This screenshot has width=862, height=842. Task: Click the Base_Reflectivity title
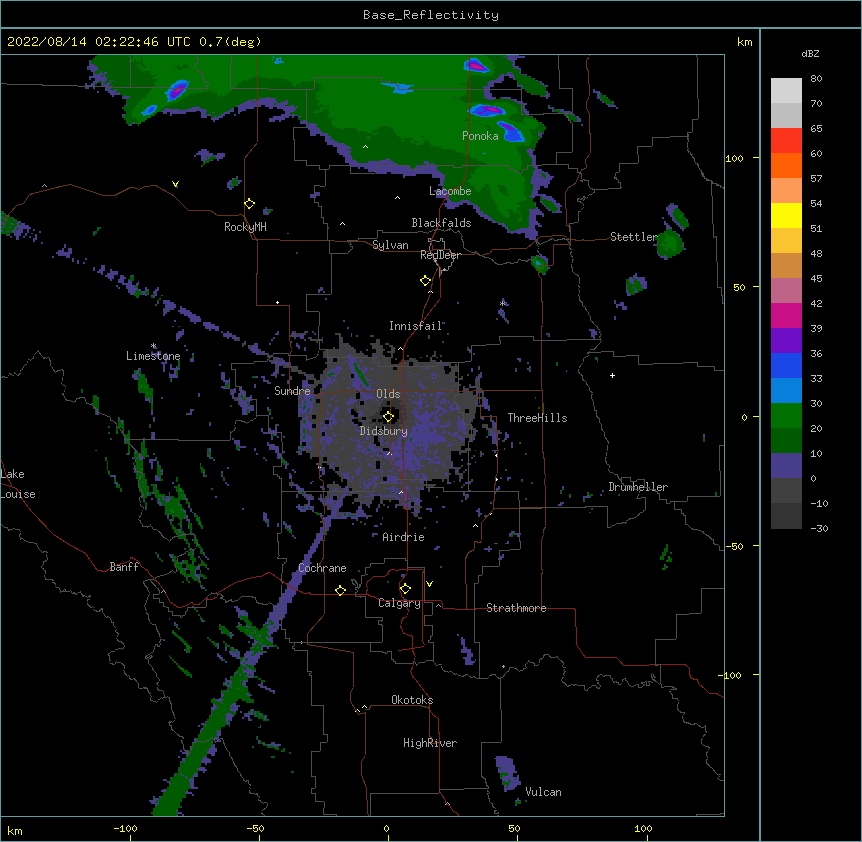click(x=431, y=15)
